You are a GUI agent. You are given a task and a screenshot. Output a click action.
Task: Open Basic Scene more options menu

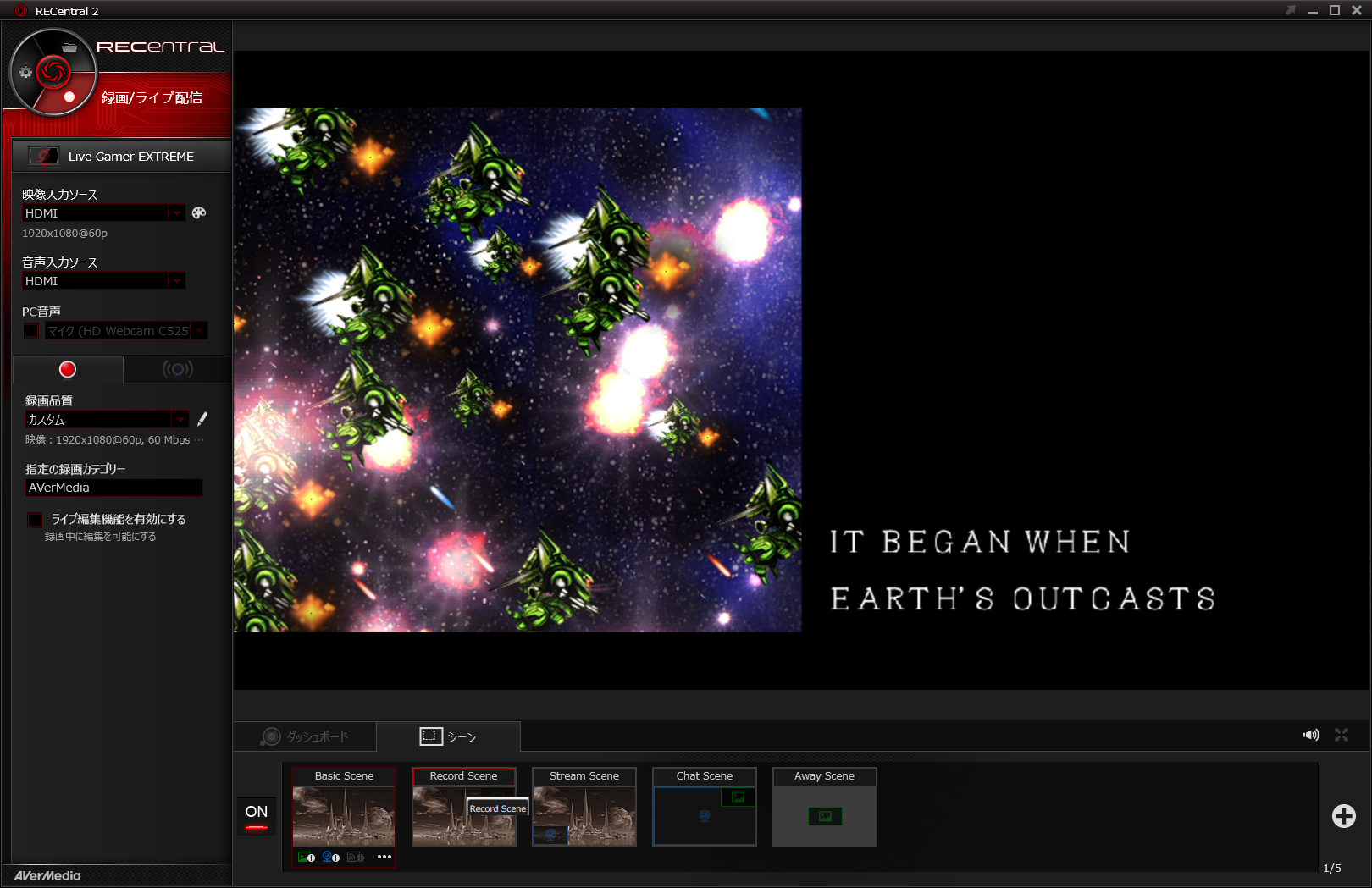point(384,857)
